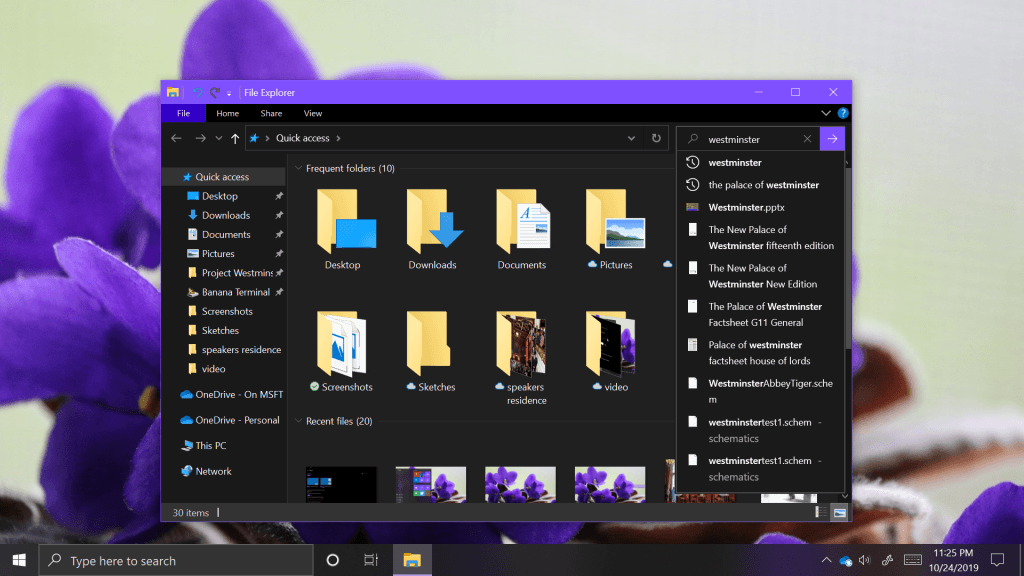Screen dimensions: 1024x576
Task: Open Task View on taskbar
Action: tap(371, 560)
